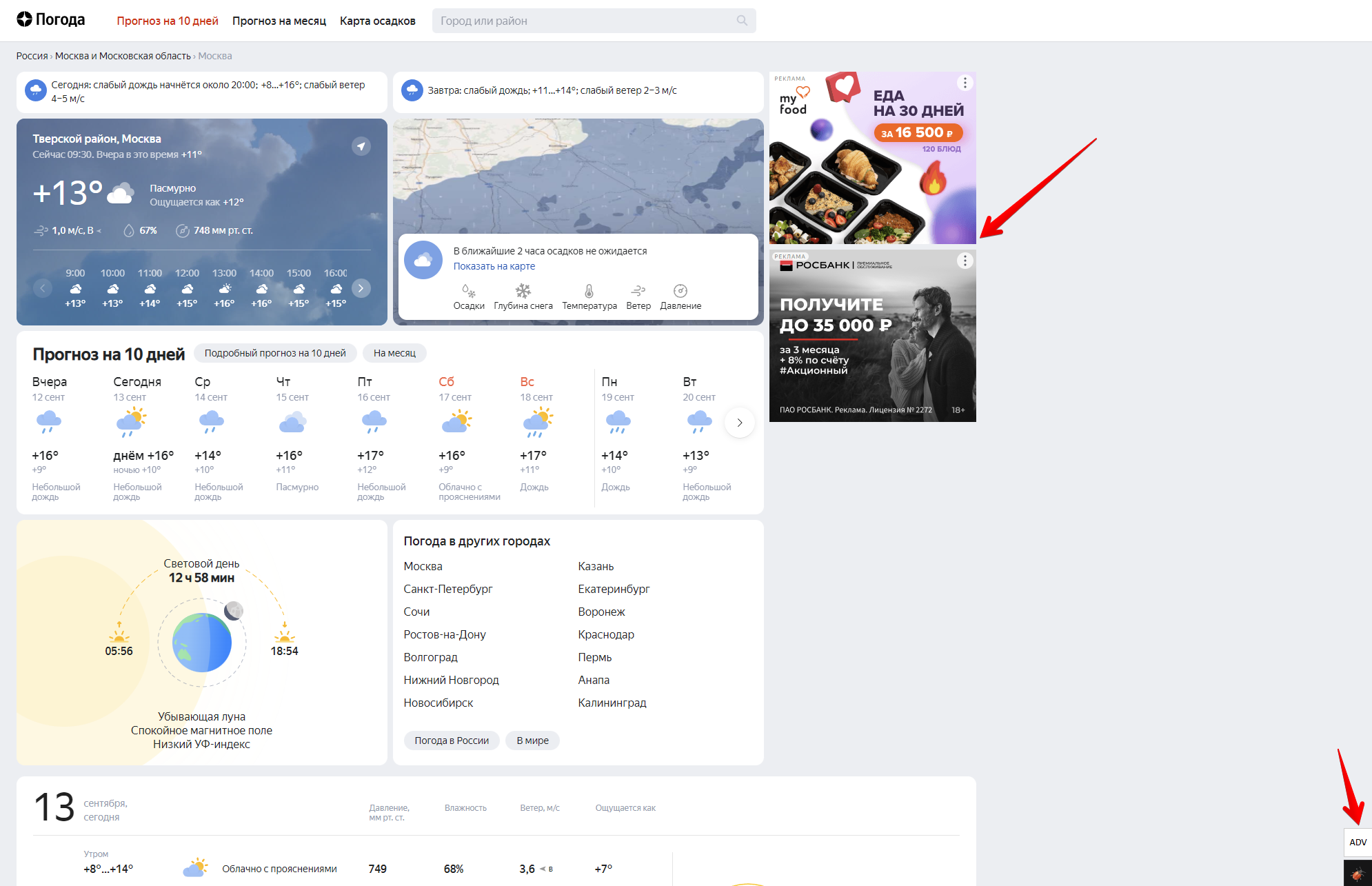The width and height of the screenshot is (1372, 886).
Task: Click the search magnifier icon
Action: pos(742,21)
